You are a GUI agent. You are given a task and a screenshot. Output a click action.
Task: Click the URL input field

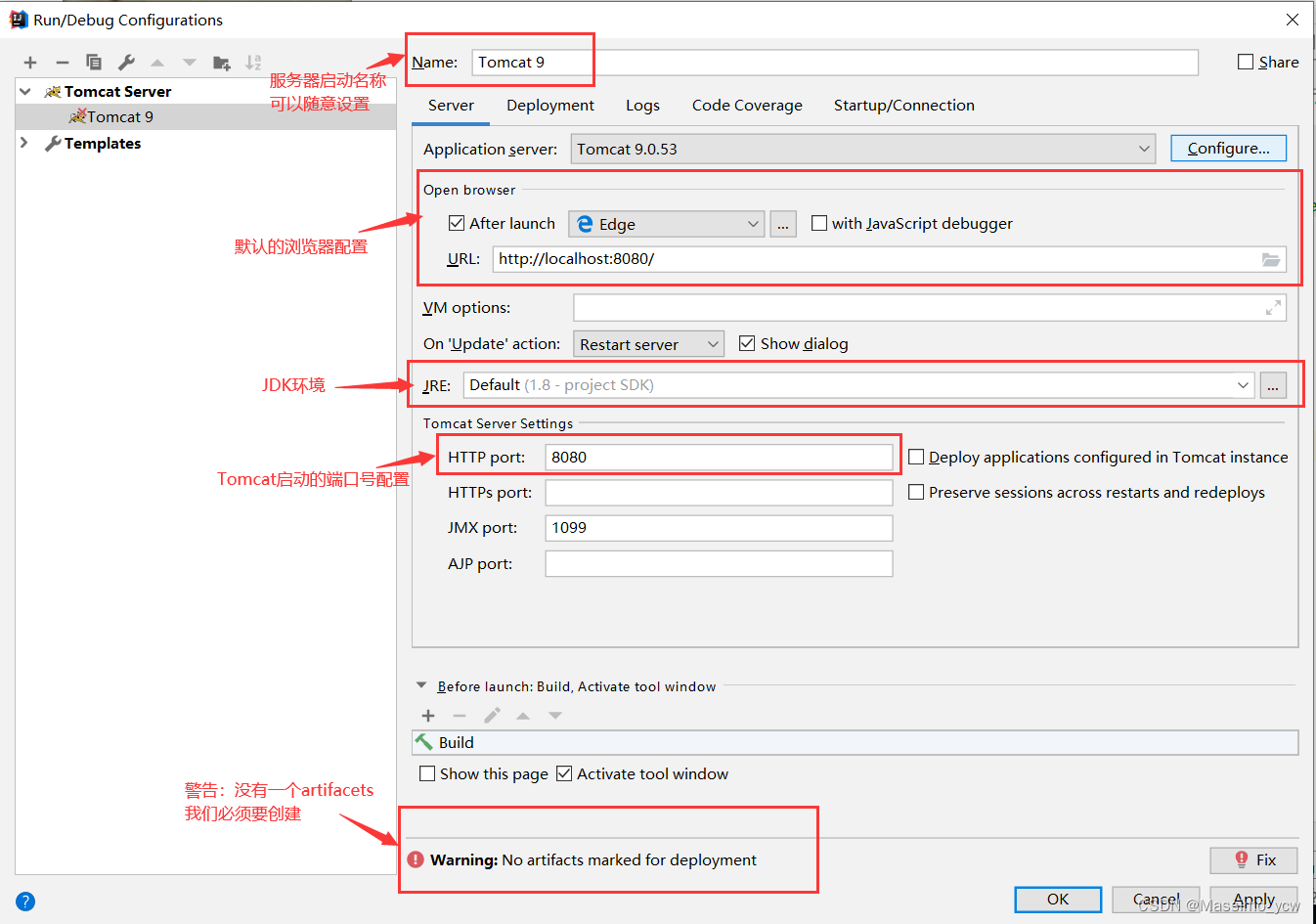(890, 259)
